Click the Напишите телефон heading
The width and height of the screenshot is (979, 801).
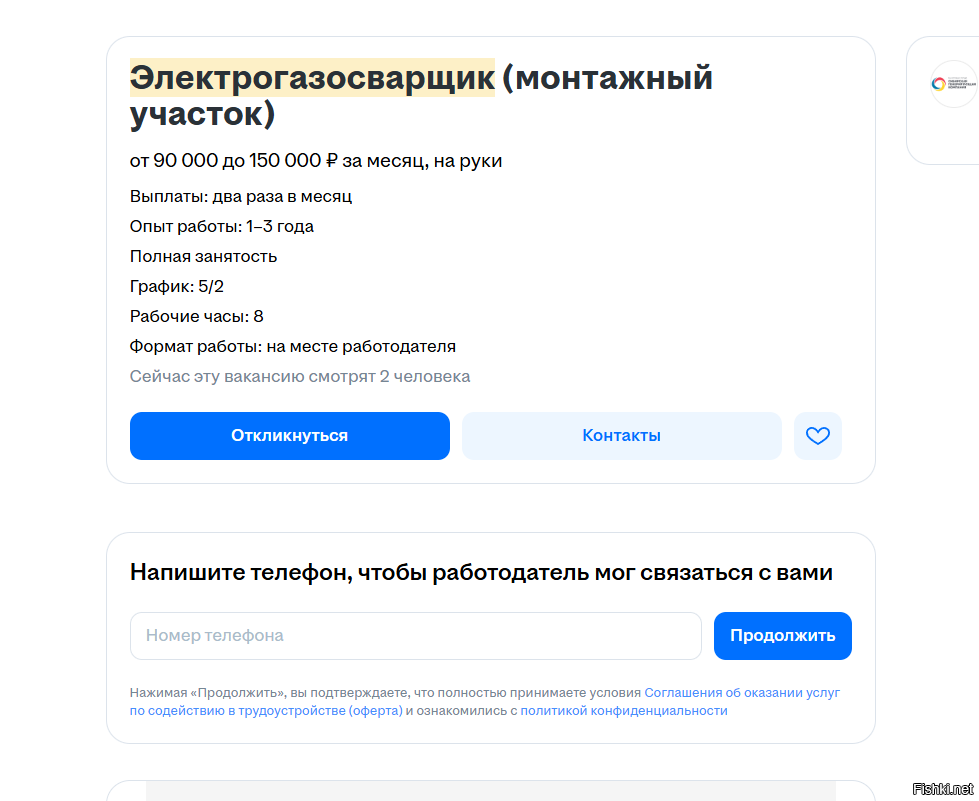(x=481, y=572)
